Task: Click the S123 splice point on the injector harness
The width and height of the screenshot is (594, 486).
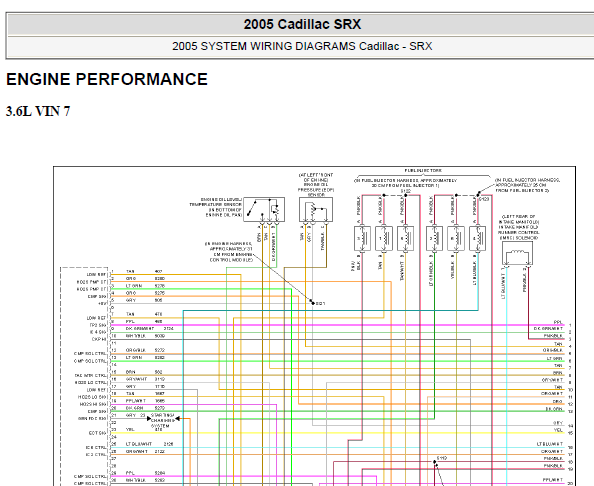Action: pos(478,195)
